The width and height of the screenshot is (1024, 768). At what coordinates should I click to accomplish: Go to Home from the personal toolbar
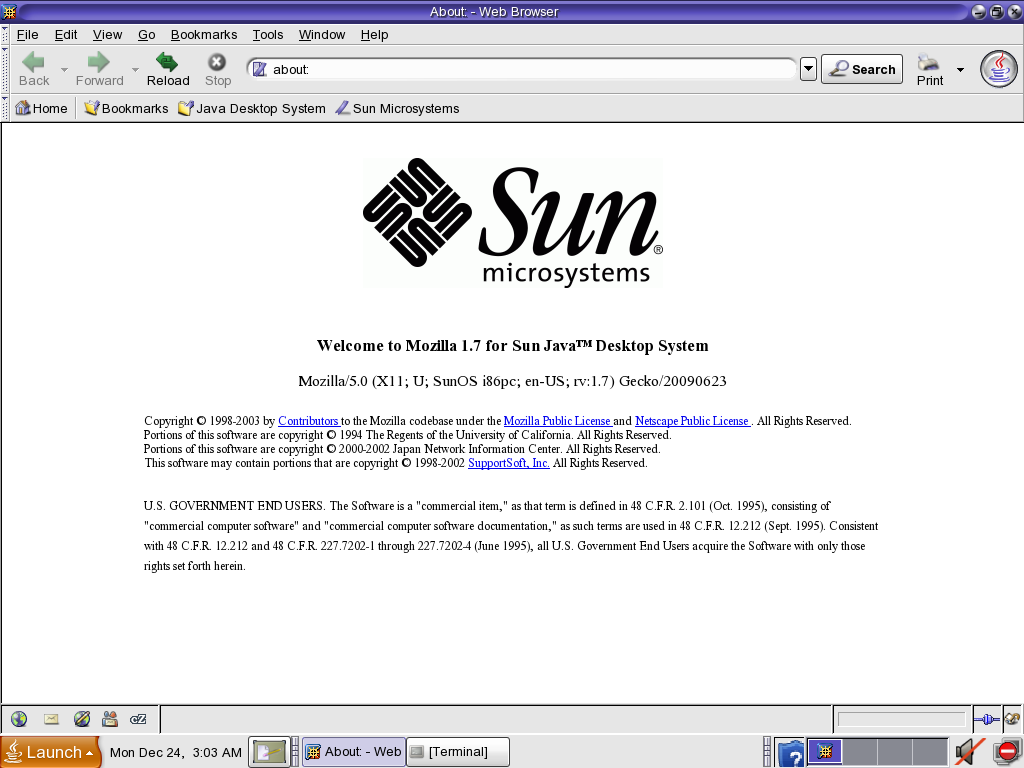(x=41, y=108)
